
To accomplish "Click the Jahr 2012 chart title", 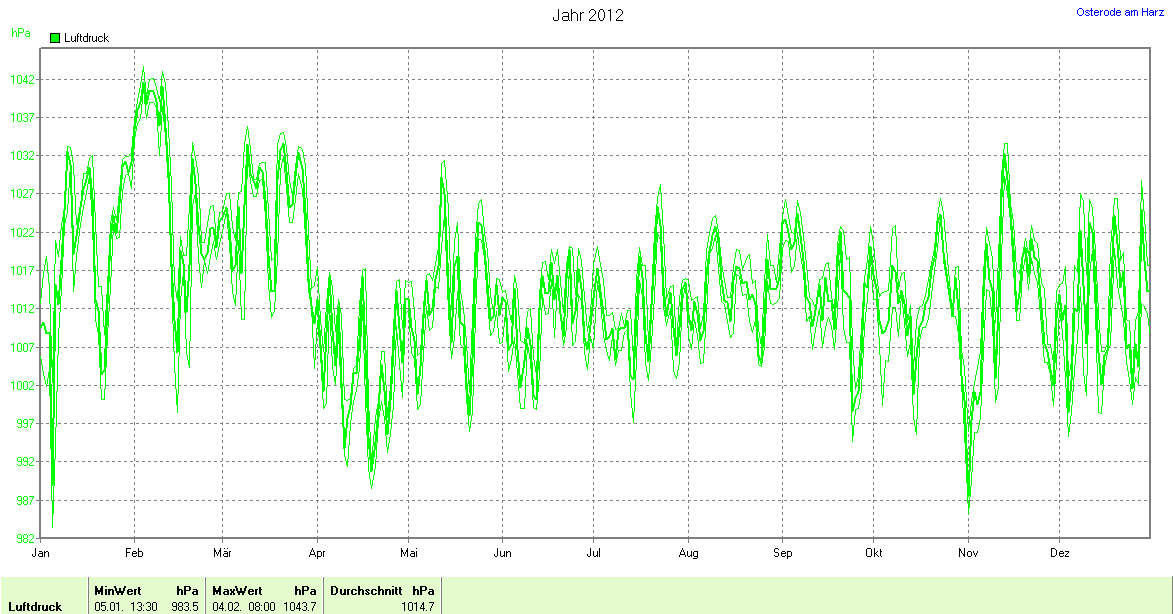I will [x=588, y=15].
